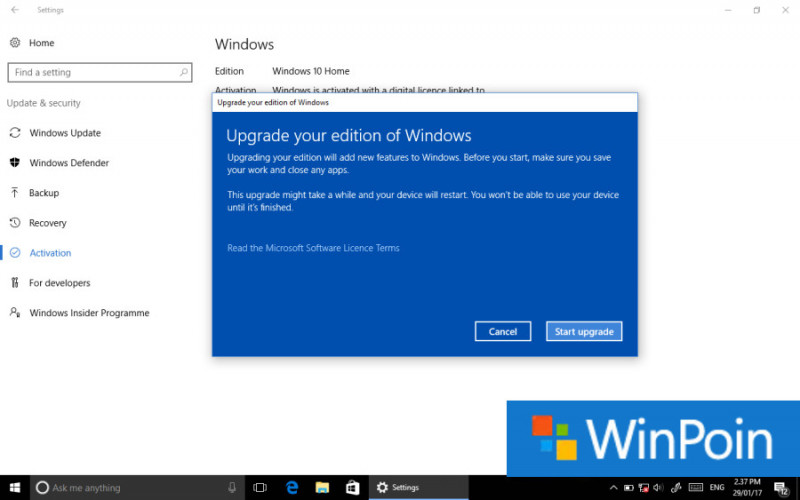Click the Cortana microphone icon
The width and height of the screenshot is (800, 500).
coord(232,487)
